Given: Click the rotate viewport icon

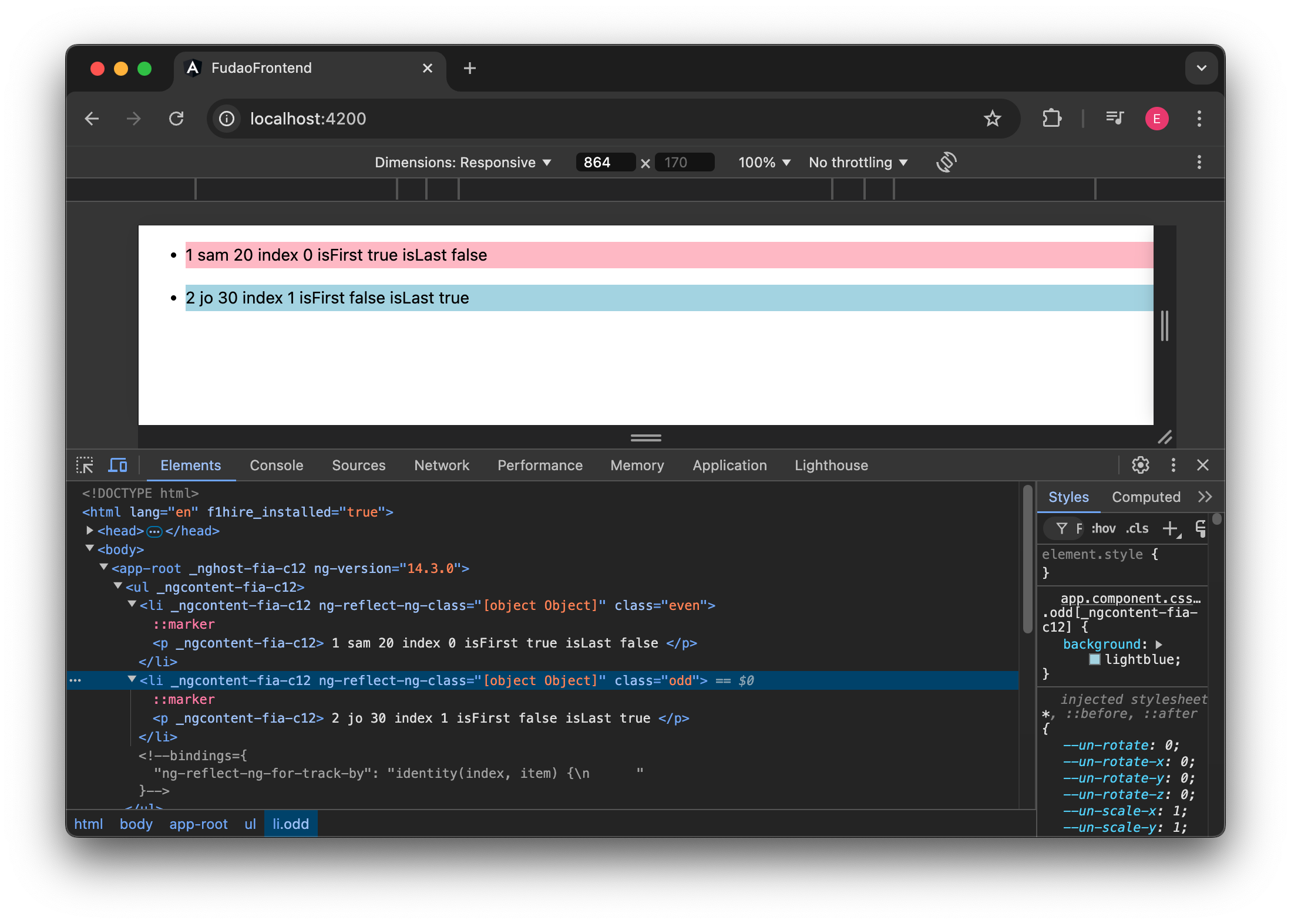Looking at the screenshot, I should (x=946, y=162).
